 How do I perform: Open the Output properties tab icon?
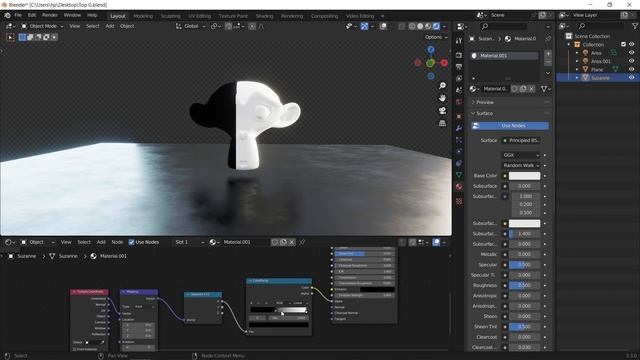pyautogui.click(x=459, y=67)
